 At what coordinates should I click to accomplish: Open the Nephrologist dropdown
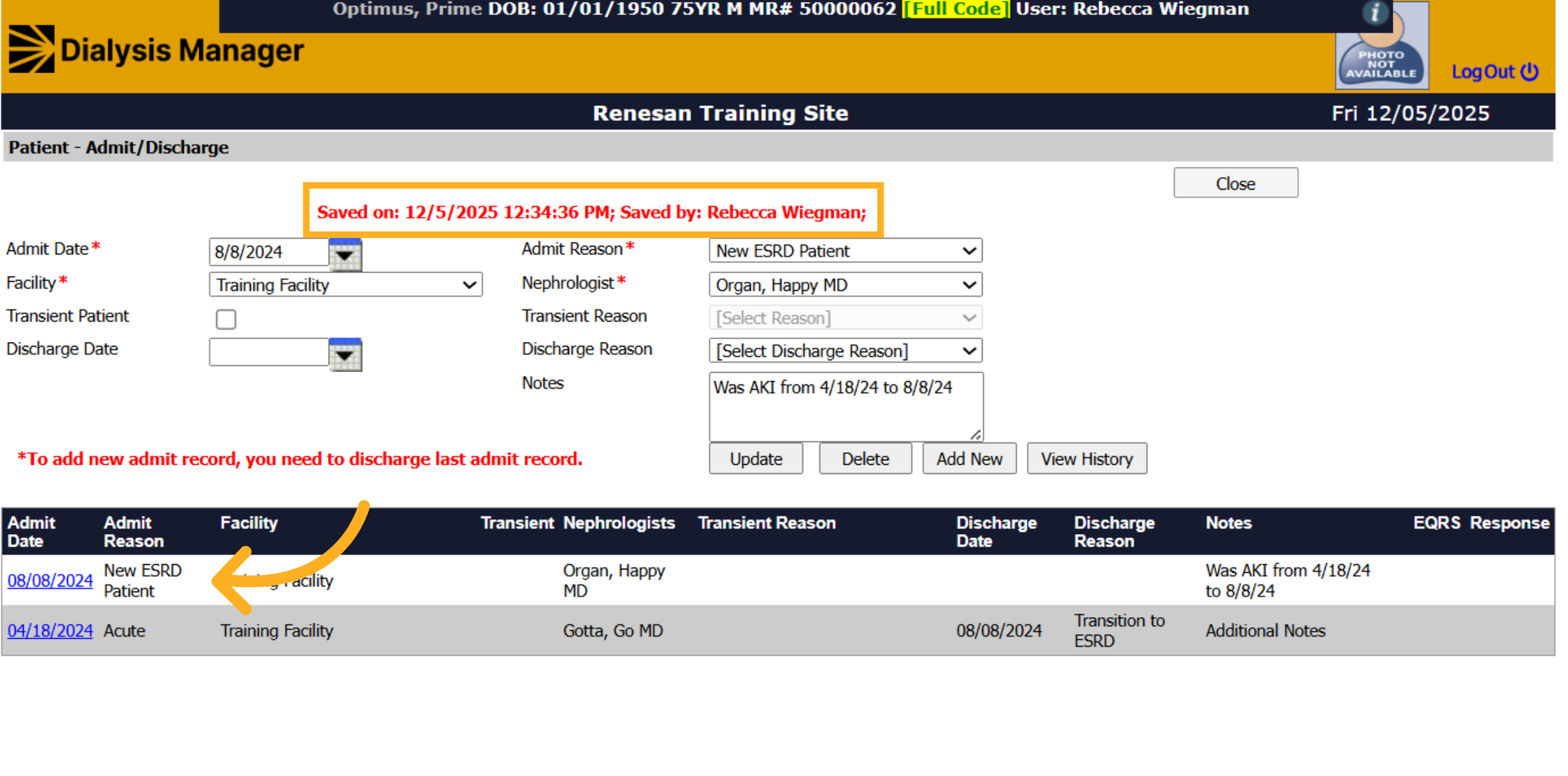[845, 285]
